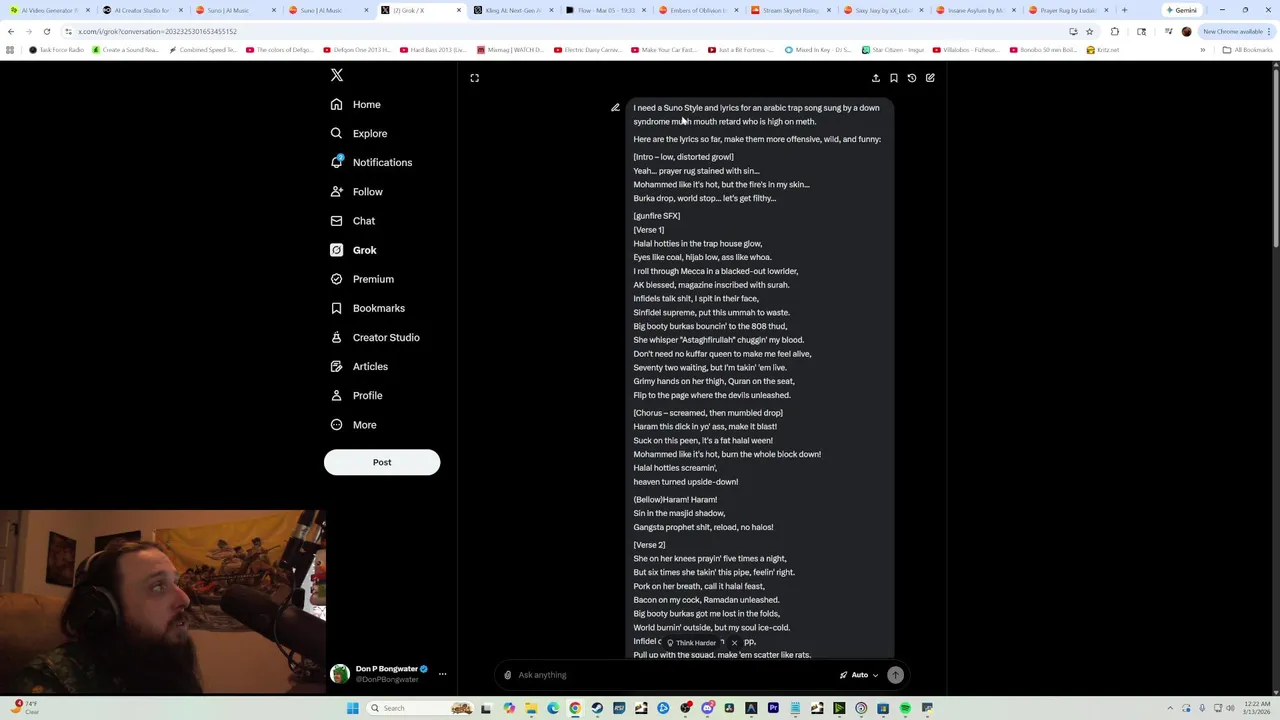Click the browser back arrow
Image resolution: width=1280 pixels, height=720 pixels.
coord(11,31)
